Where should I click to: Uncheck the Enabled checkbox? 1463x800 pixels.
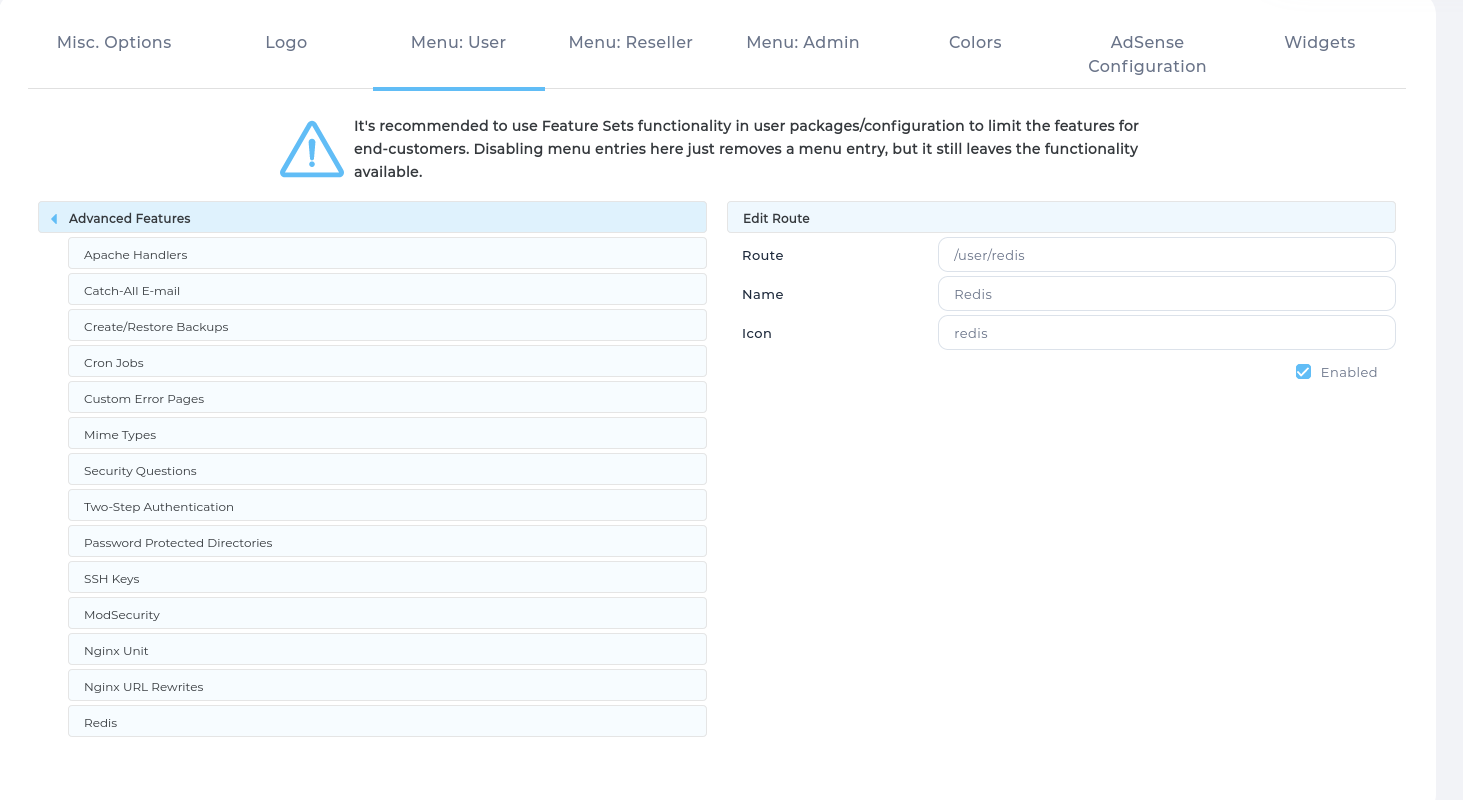click(1303, 372)
